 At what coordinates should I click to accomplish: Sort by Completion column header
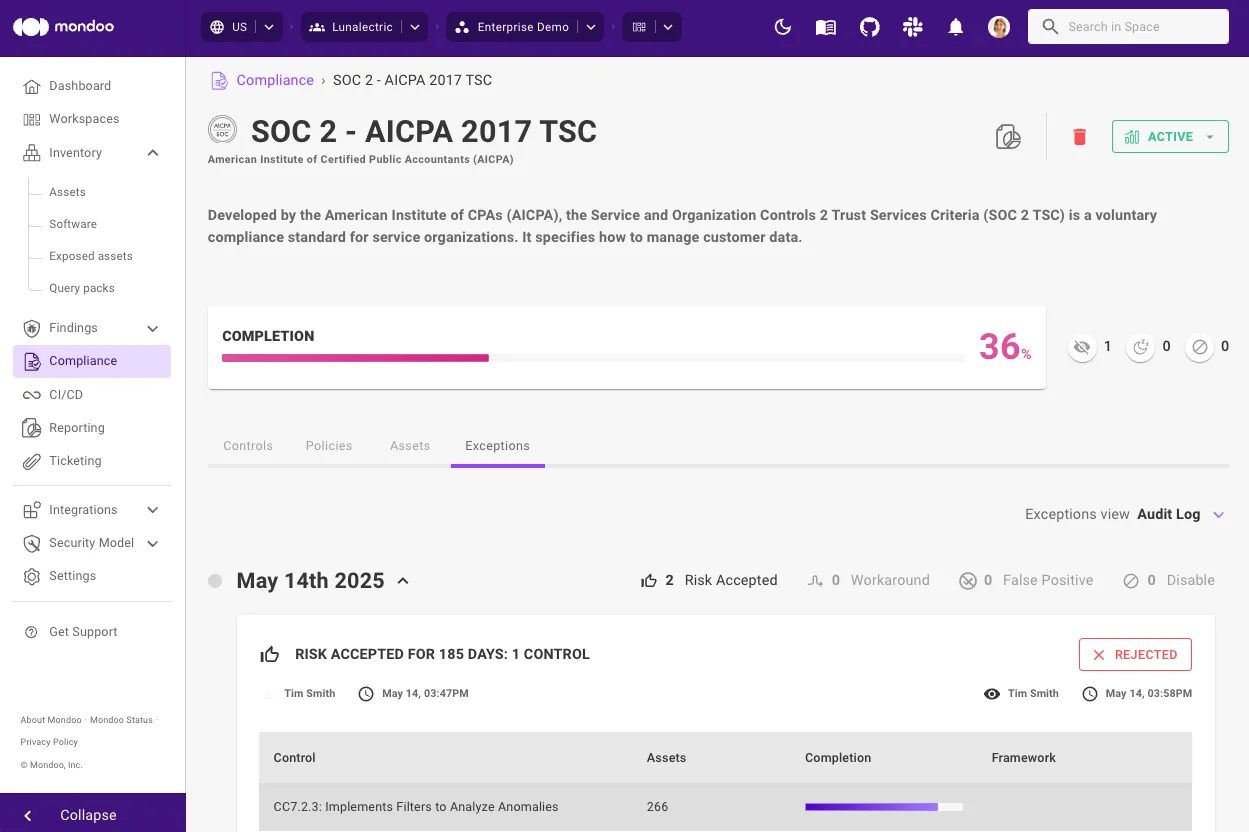838,758
